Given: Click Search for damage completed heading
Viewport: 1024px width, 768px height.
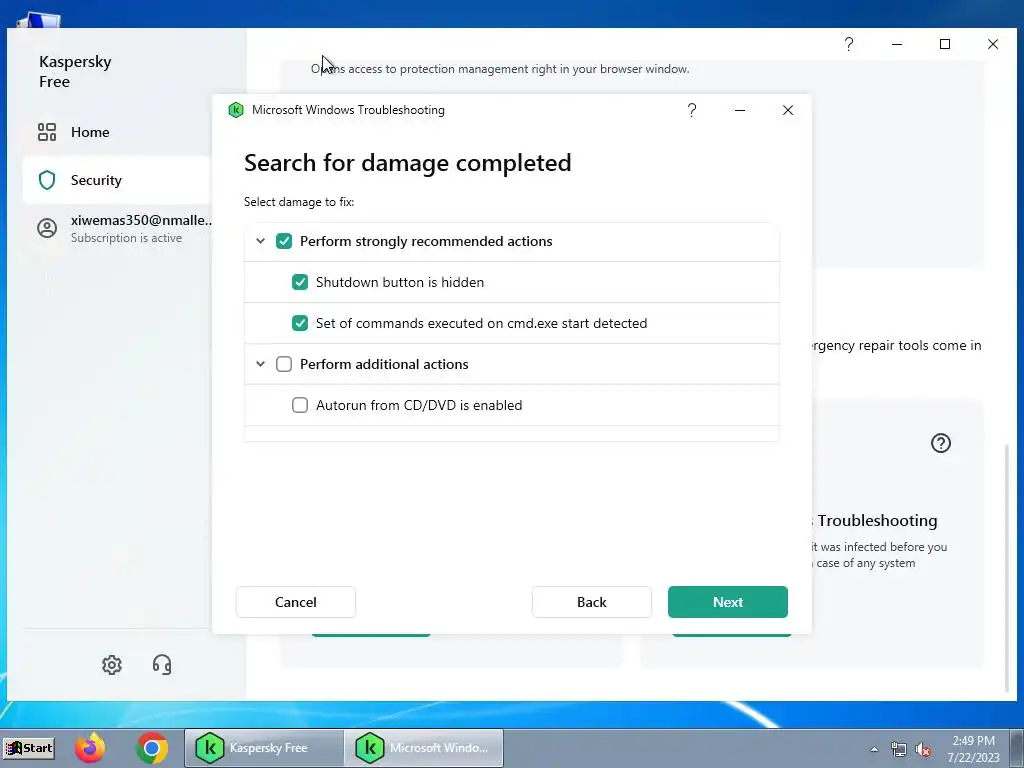Looking at the screenshot, I should (x=408, y=163).
